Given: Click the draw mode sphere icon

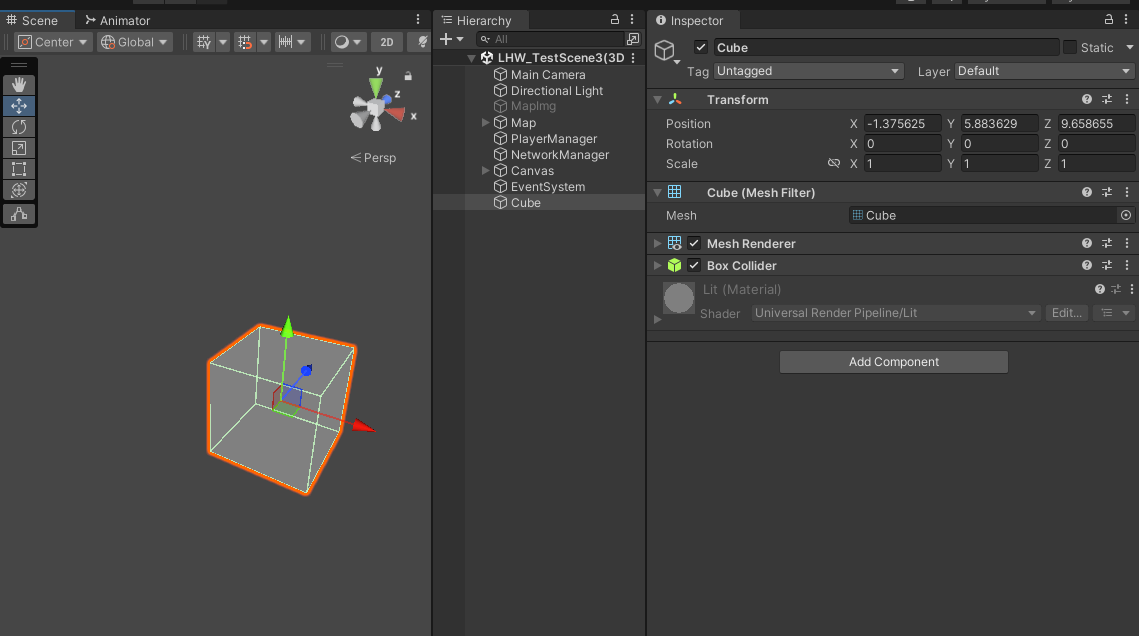Looking at the screenshot, I should click(x=341, y=42).
